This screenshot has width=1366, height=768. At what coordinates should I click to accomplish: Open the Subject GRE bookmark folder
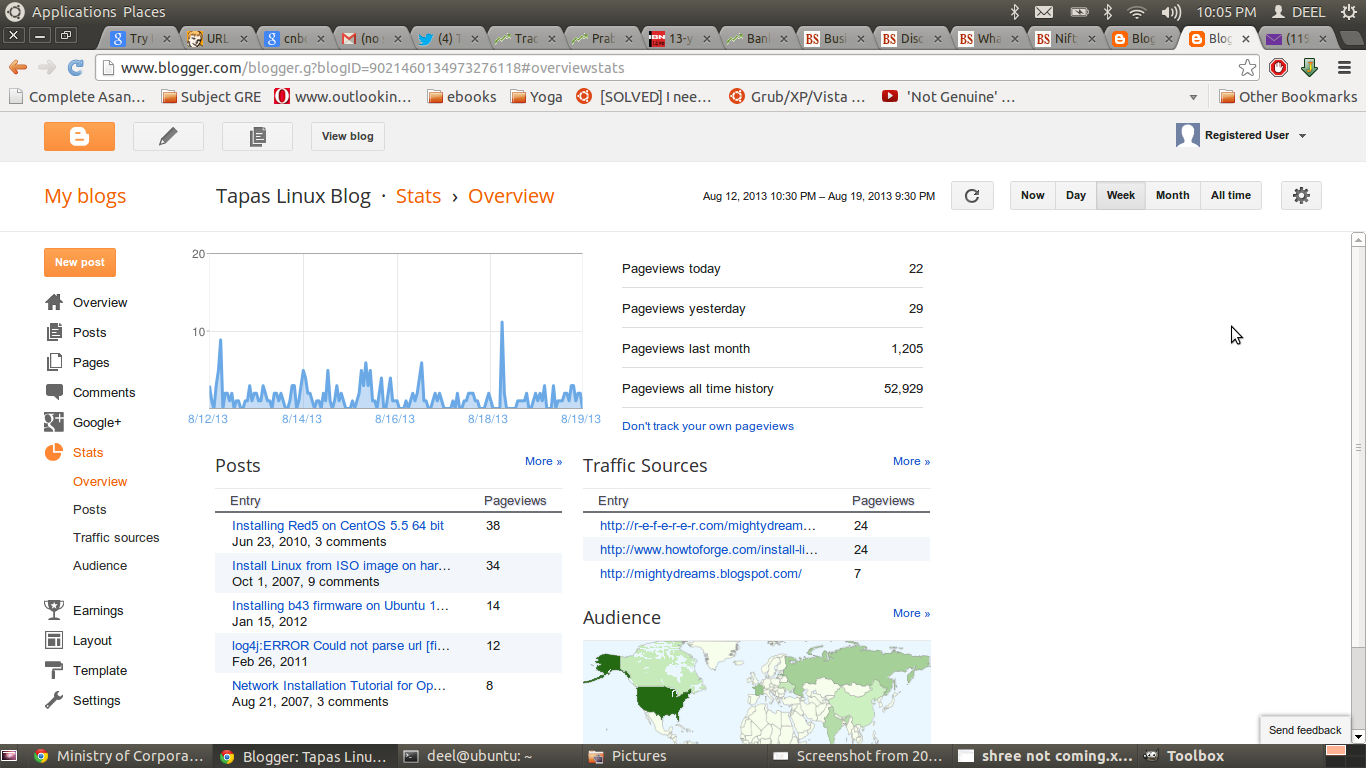click(x=211, y=97)
